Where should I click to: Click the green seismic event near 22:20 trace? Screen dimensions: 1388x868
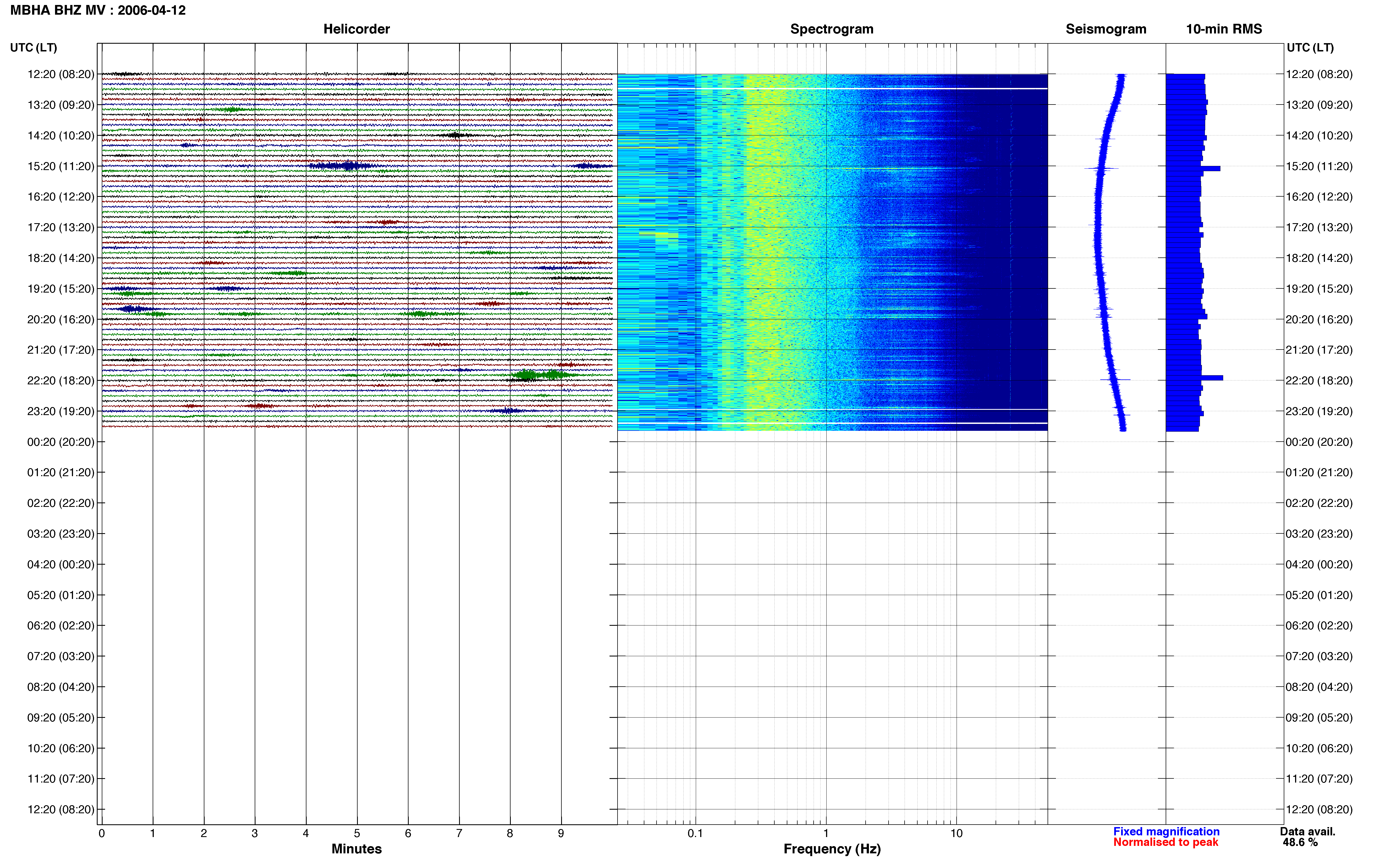point(540,376)
